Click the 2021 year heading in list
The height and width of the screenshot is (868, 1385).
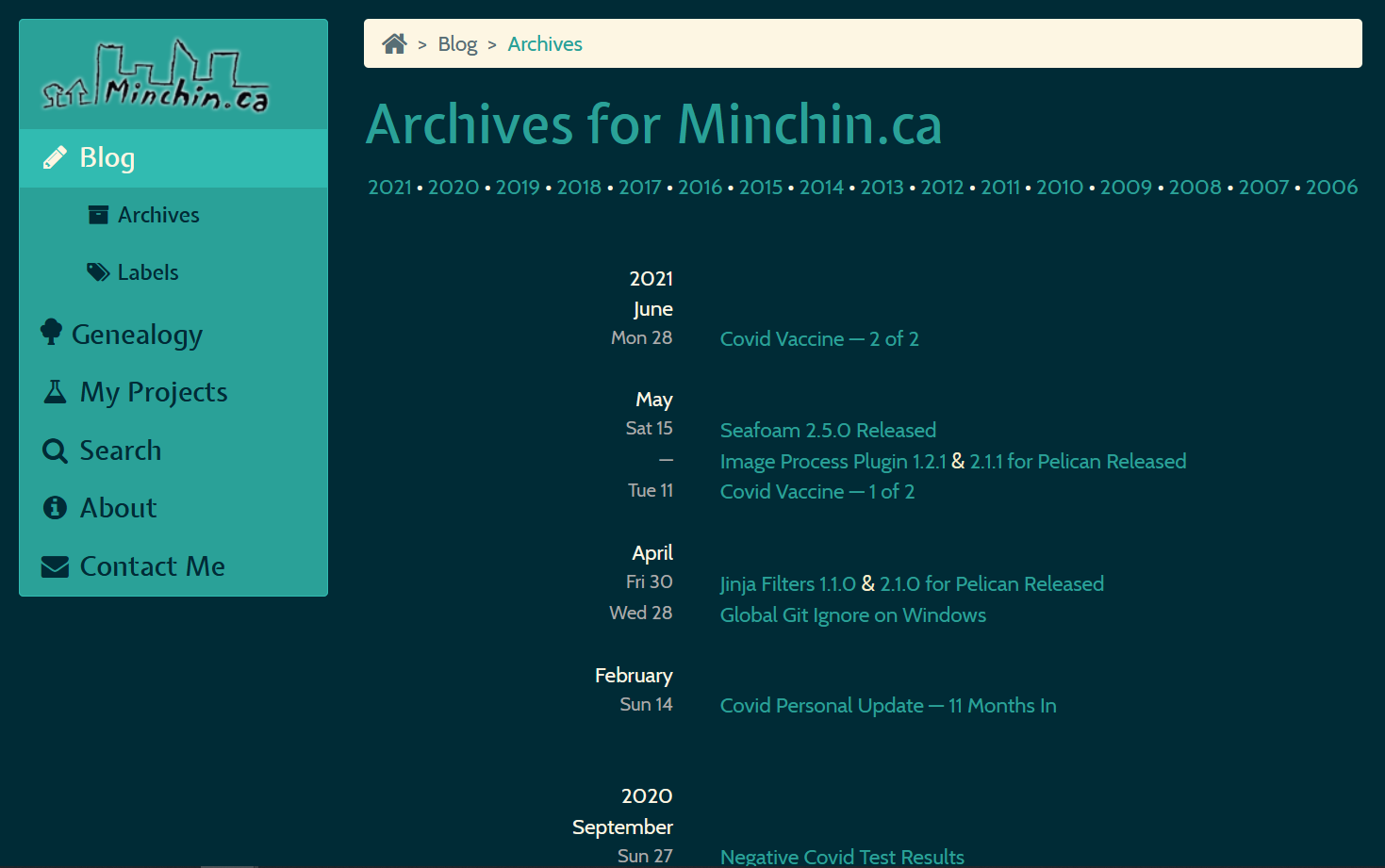pyautogui.click(x=651, y=278)
